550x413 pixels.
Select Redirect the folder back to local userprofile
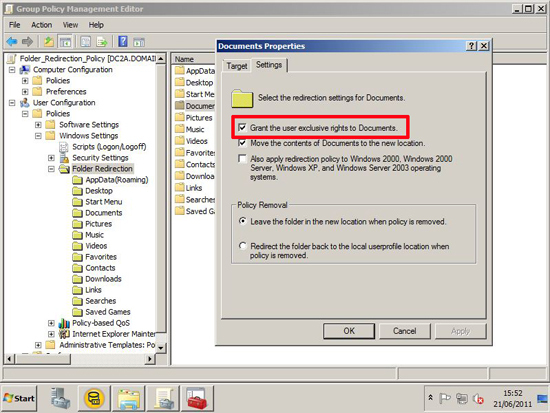click(x=242, y=246)
